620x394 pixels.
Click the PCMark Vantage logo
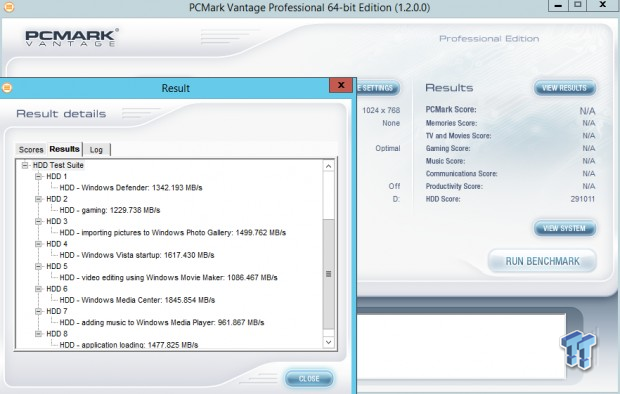72,38
